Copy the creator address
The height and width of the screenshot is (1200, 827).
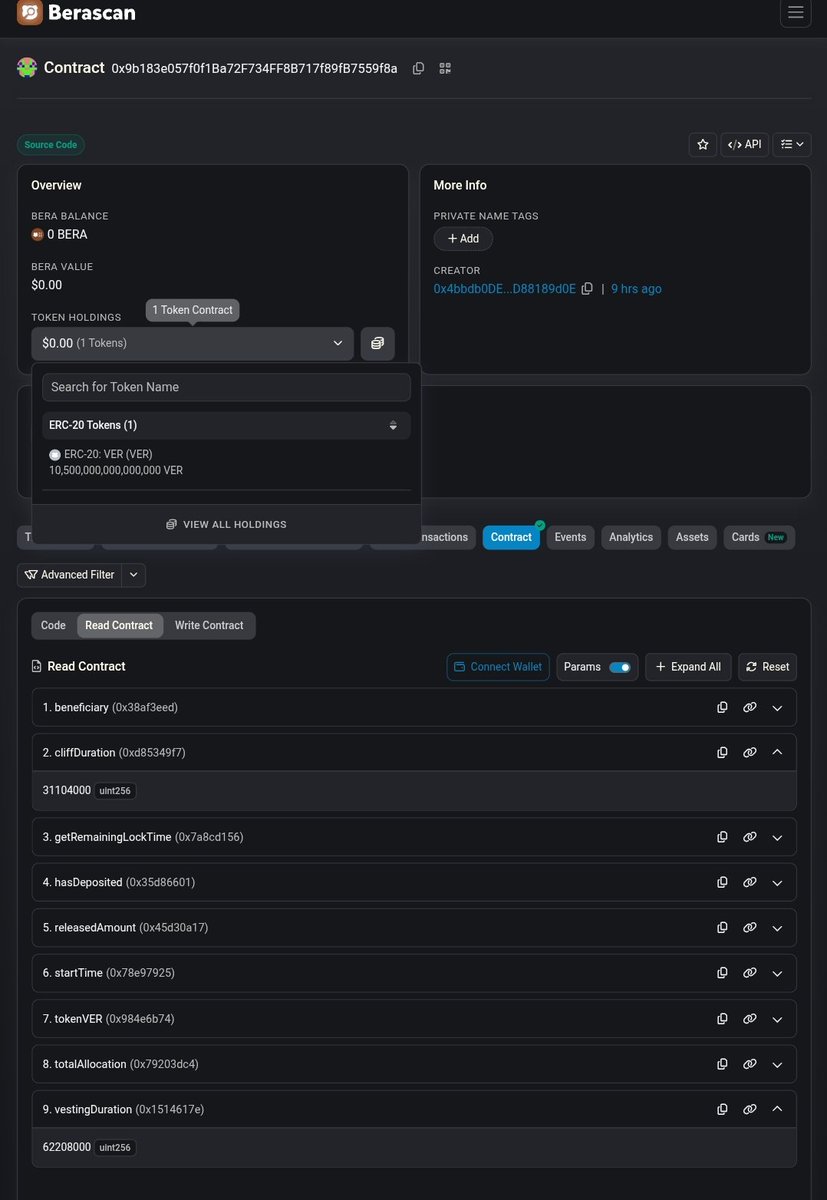pyautogui.click(x=587, y=289)
